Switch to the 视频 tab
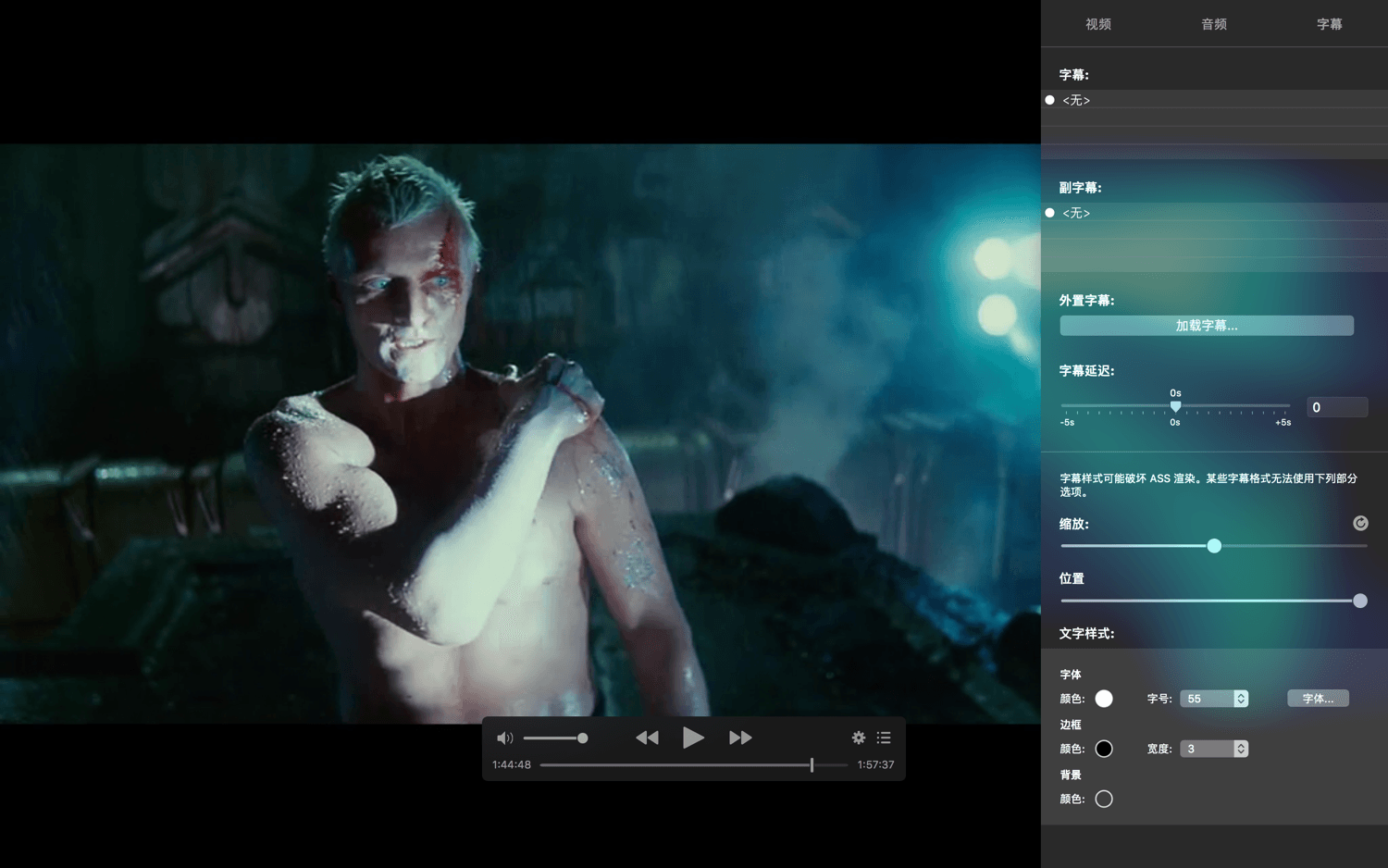Viewport: 1388px width, 868px height. point(1098,24)
